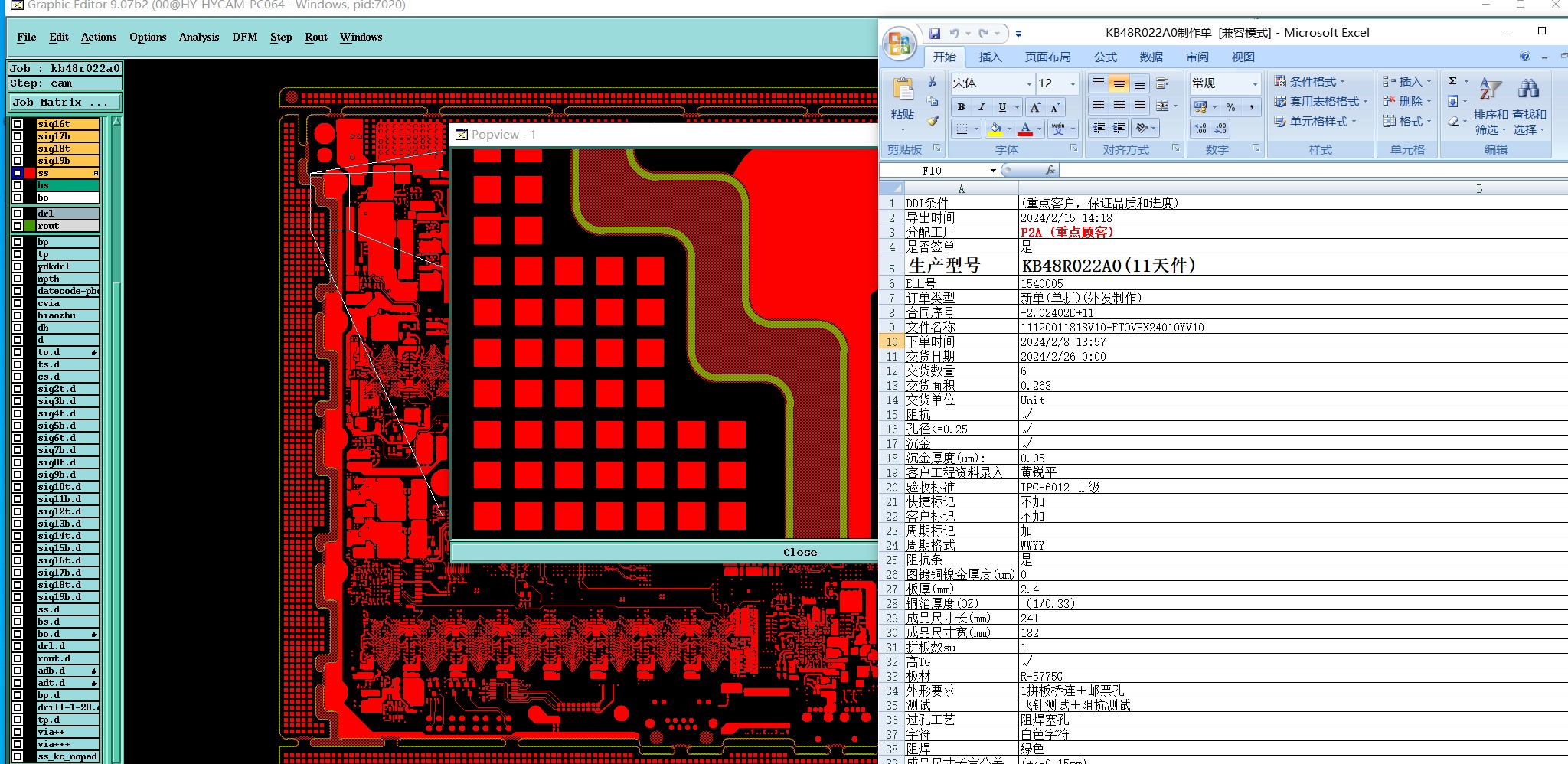Align text left in Excel
The image size is (1568, 764).
pyautogui.click(x=1099, y=106)
